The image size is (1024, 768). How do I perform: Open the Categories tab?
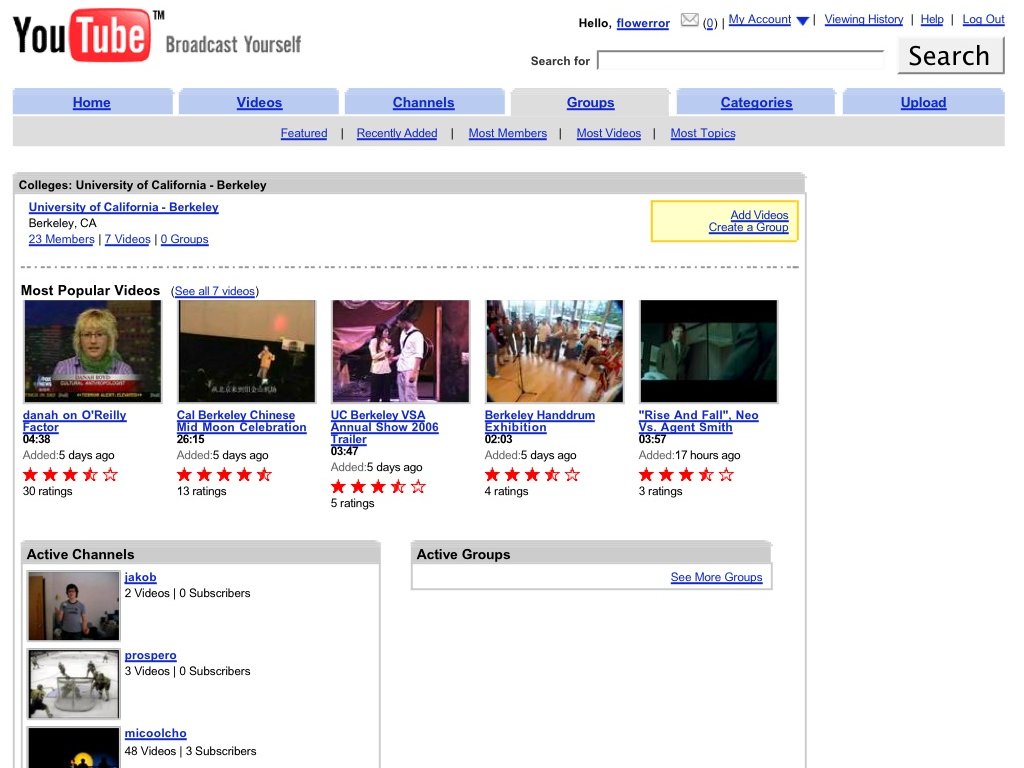coord(756,101)
